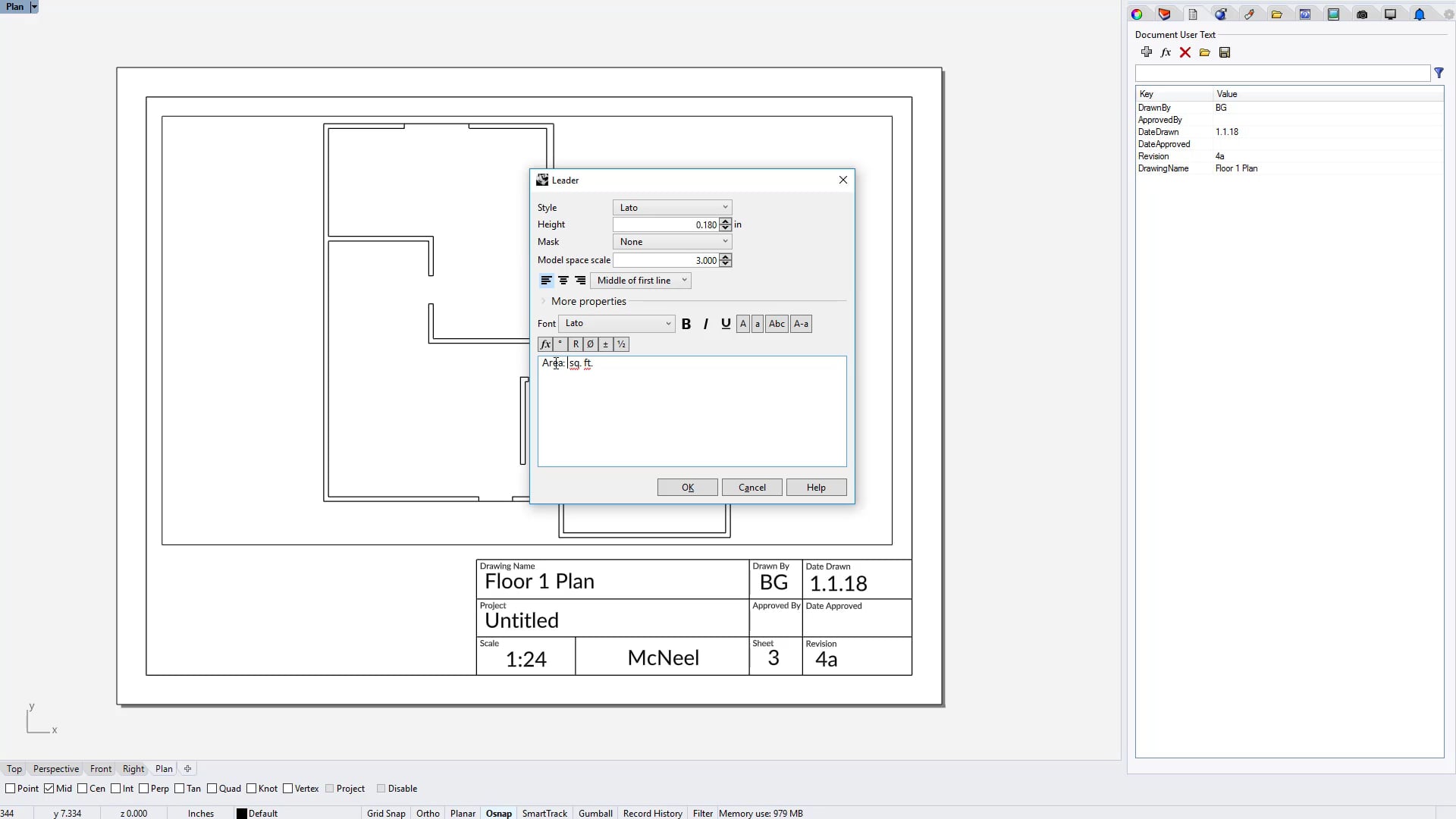
Task: Enable the Perp osnap checkbox
Action: point(143,788)
